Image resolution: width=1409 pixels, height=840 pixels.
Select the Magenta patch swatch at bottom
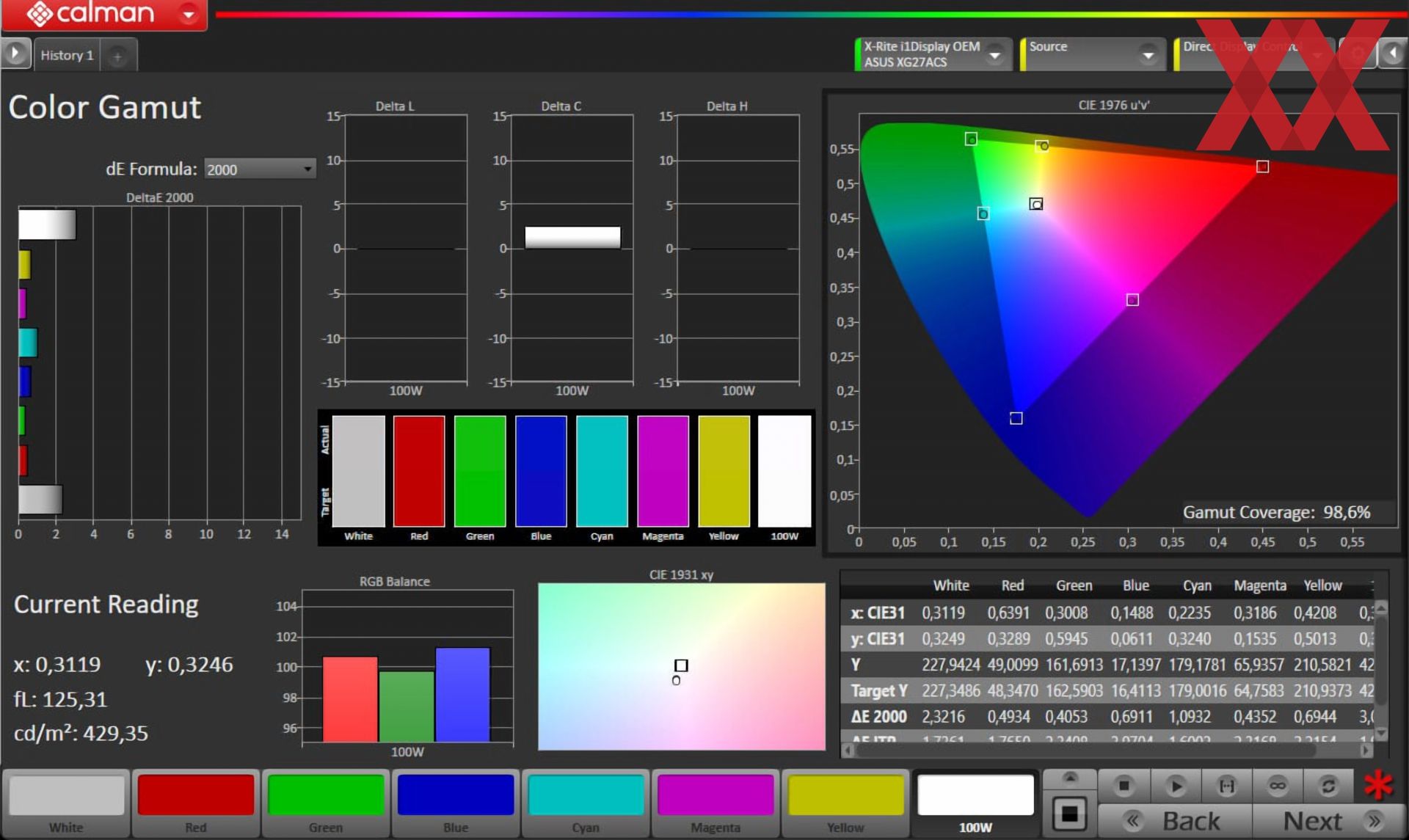(x=716, y=803)
